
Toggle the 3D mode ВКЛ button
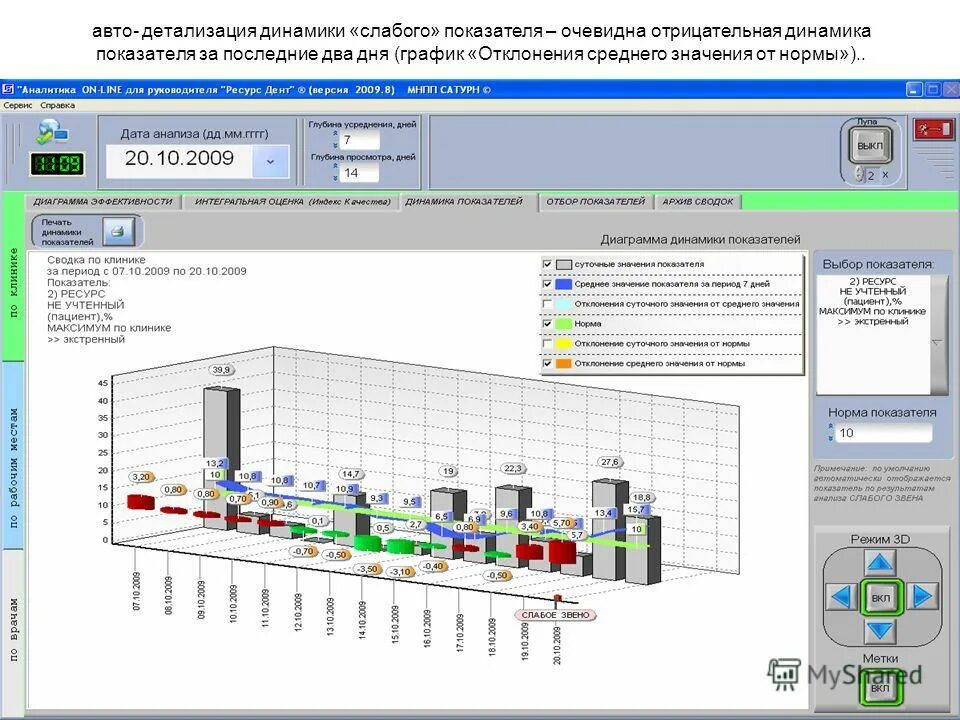click(x=880, y=598)
